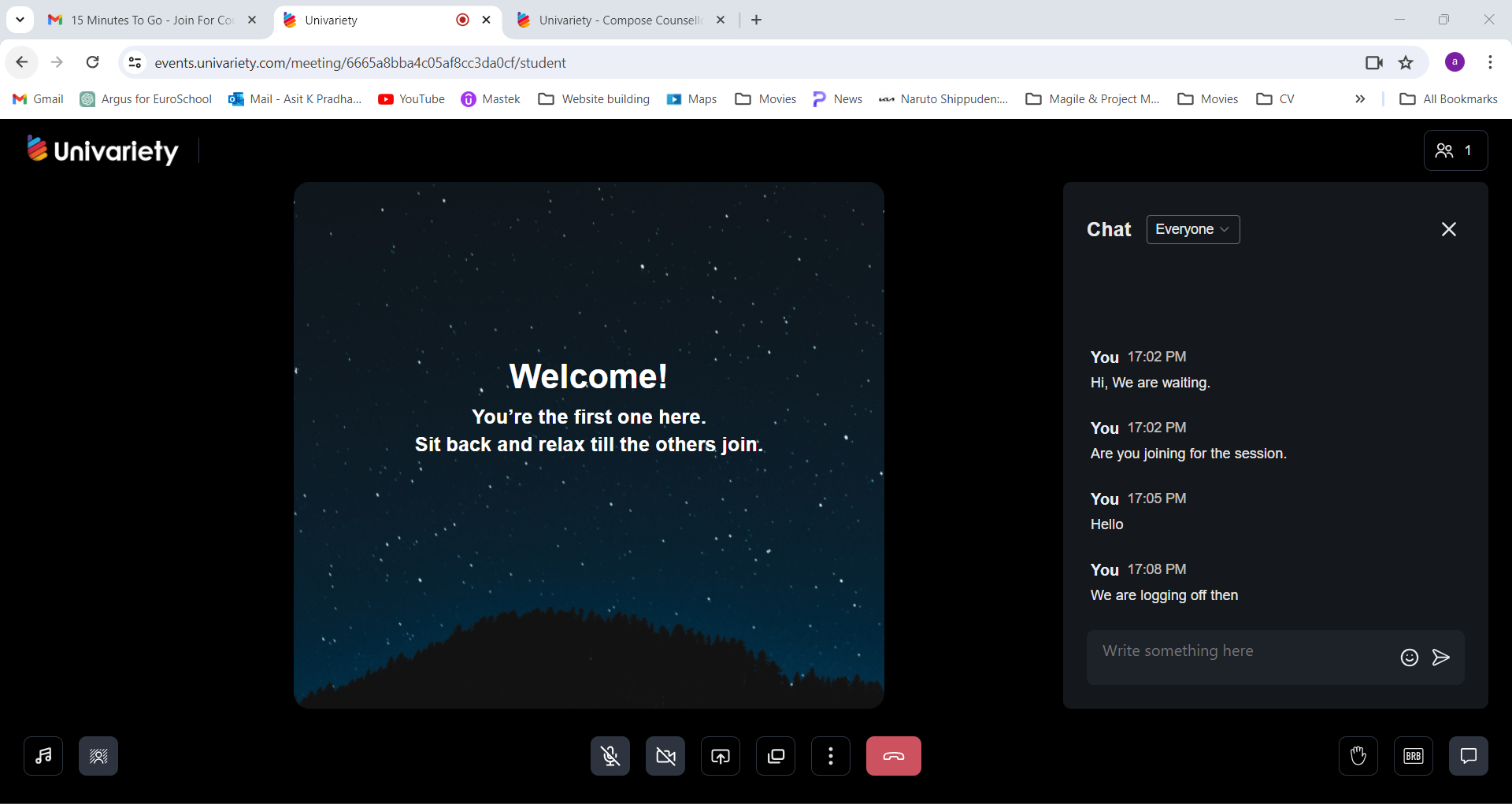Switch to the 15 Minutes To Go Gmail tab
The height and width of the screenshot is (804, 1512).
(x=154, y=20)
